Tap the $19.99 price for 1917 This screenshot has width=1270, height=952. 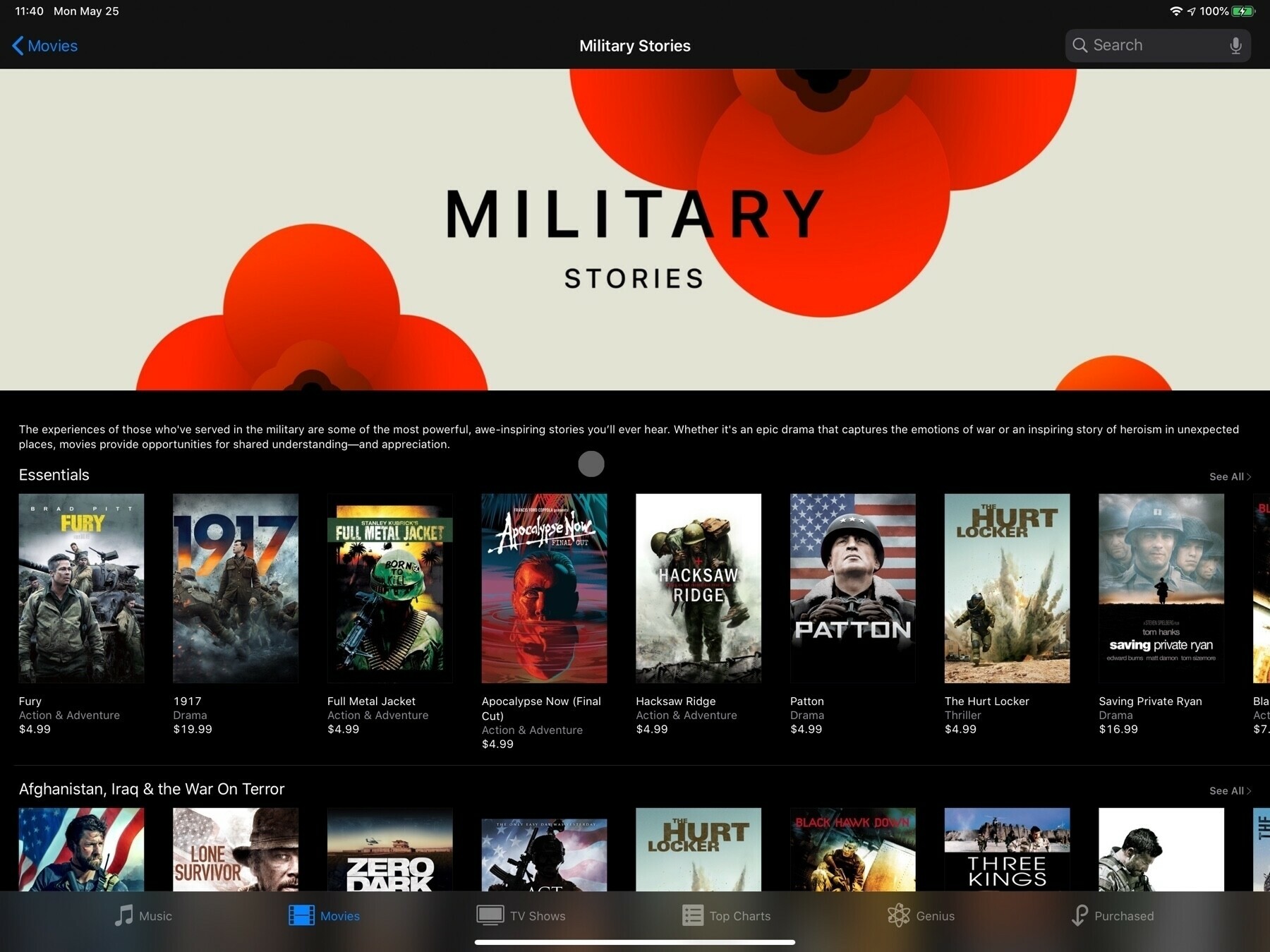point(193,730)
